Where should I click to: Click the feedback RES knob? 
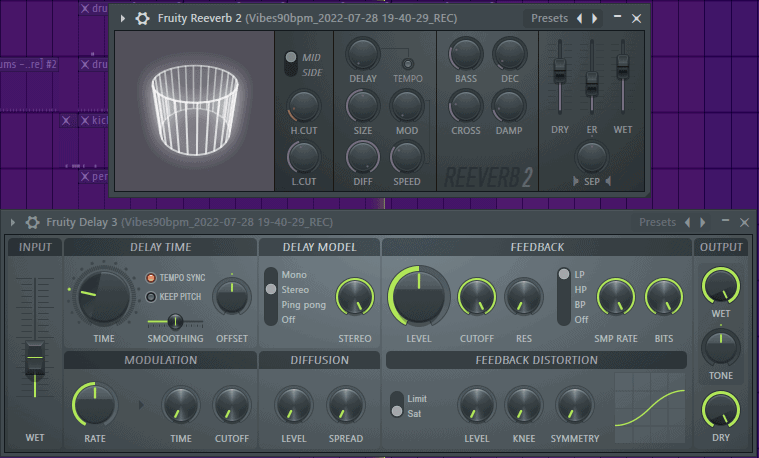pos(524,296)
